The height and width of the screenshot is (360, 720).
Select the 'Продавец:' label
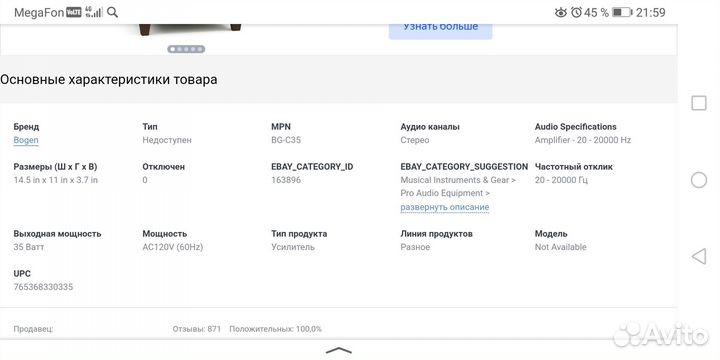(x=33, y=329)
